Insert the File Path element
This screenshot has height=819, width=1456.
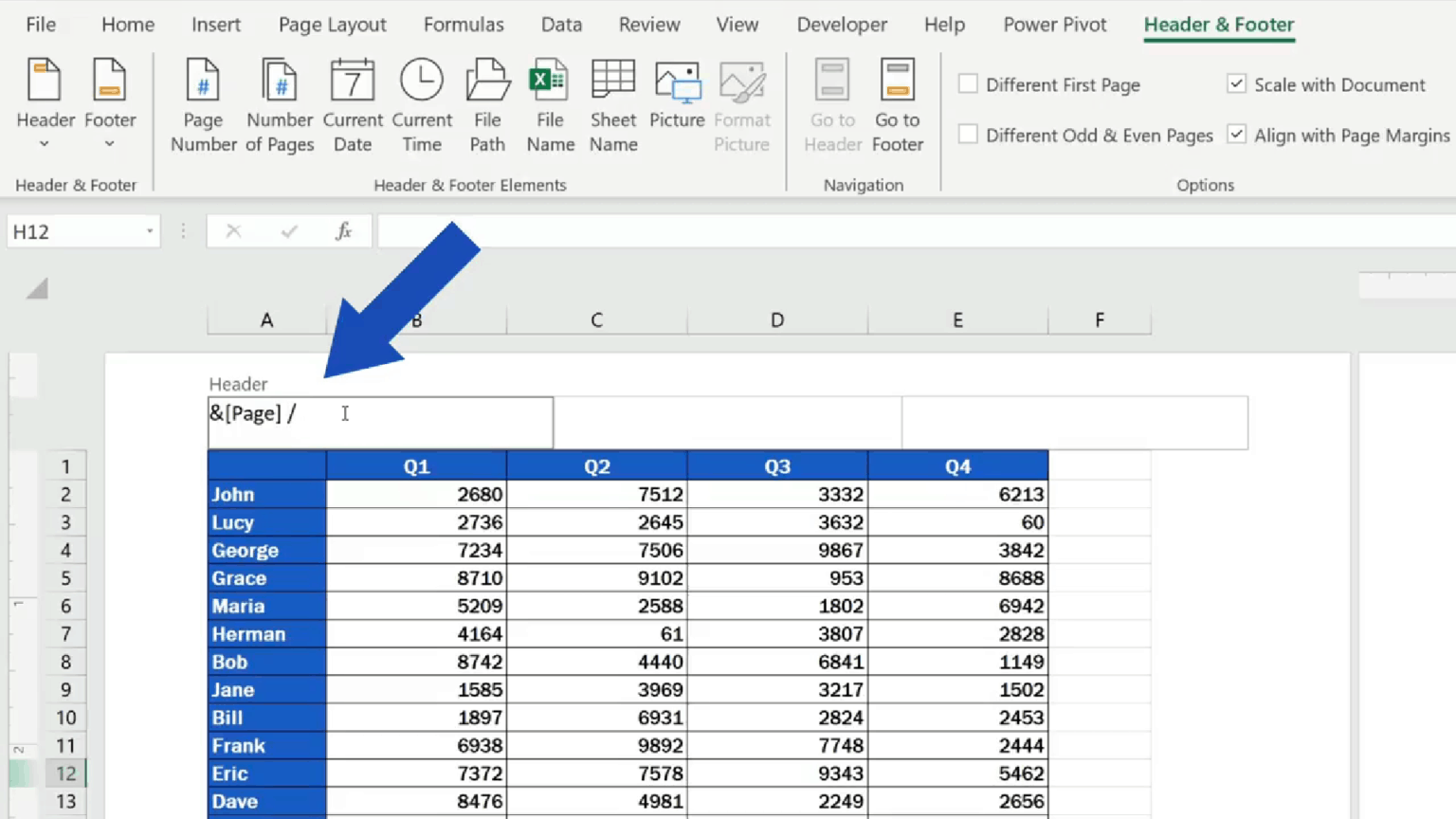tap(486, 102)
